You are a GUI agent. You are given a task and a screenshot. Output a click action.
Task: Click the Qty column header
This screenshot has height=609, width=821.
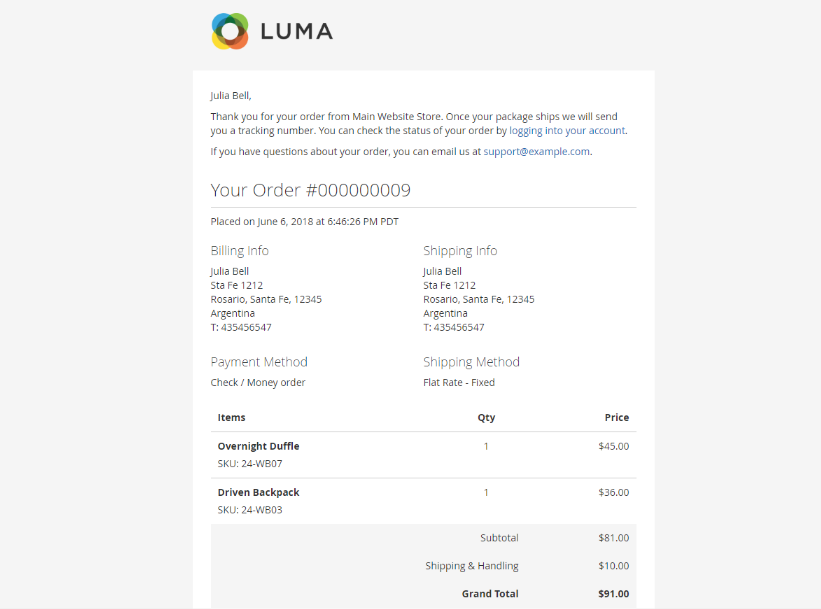coord(486,418)
